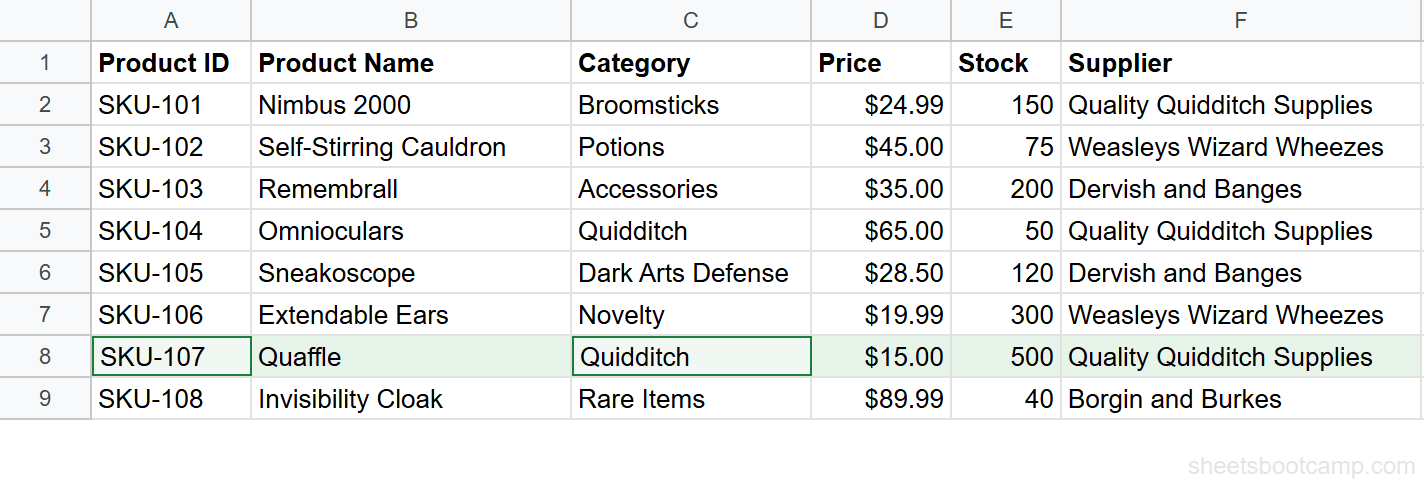Select the Nimbus 2000 cell

[410, 105]
